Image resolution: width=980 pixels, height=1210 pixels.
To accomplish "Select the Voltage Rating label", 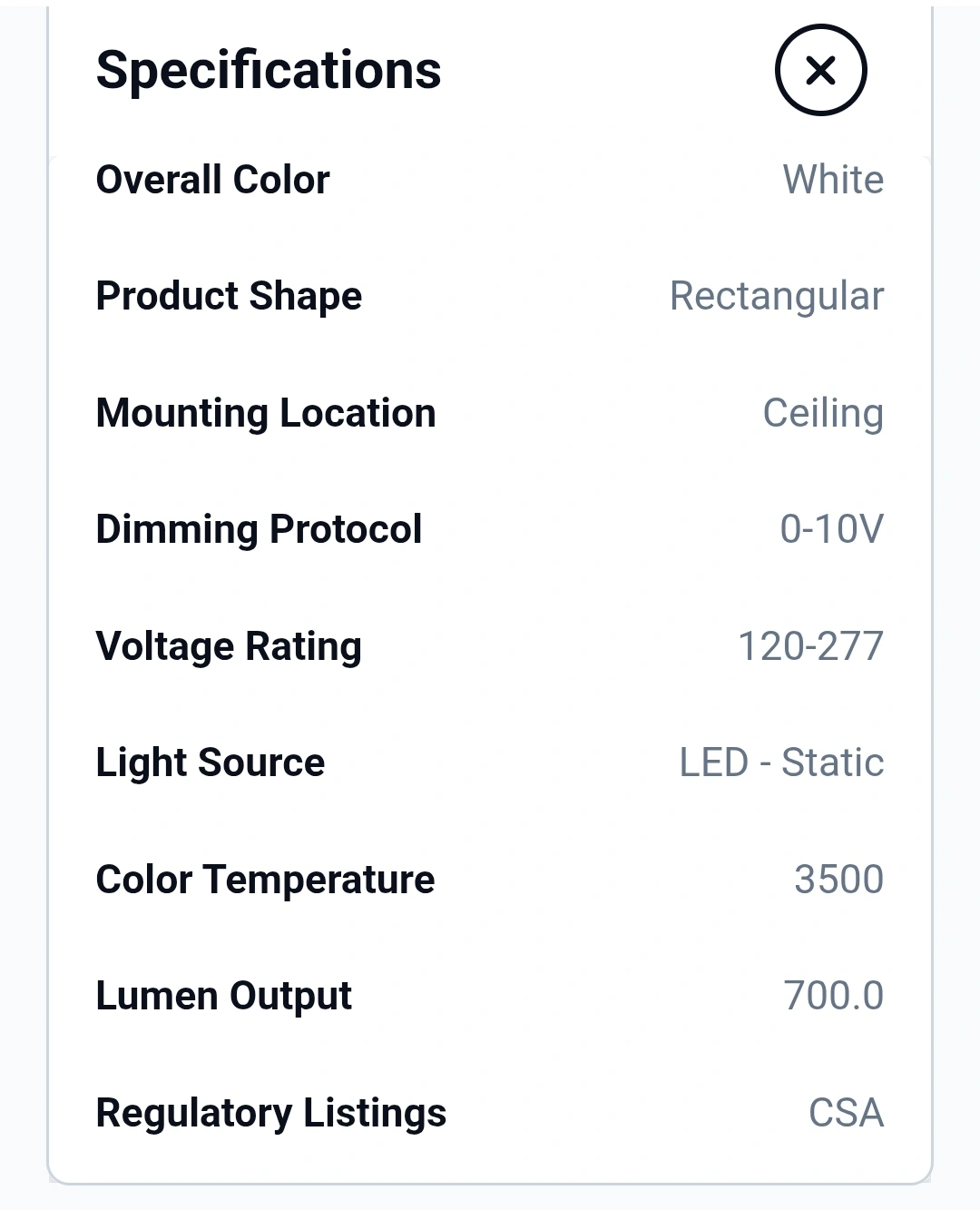I will [x=229, y=646].
